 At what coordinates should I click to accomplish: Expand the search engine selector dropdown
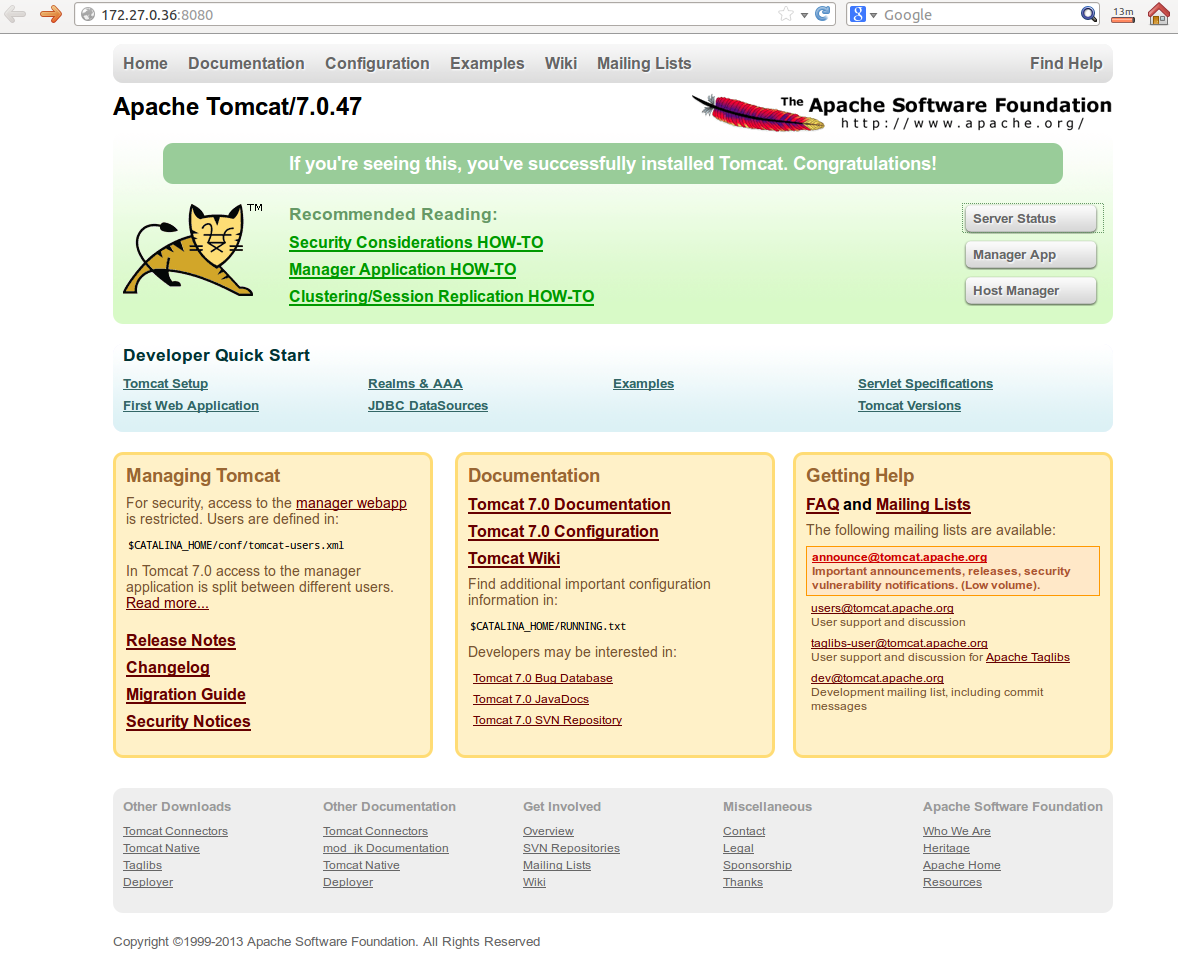point(874,15)
